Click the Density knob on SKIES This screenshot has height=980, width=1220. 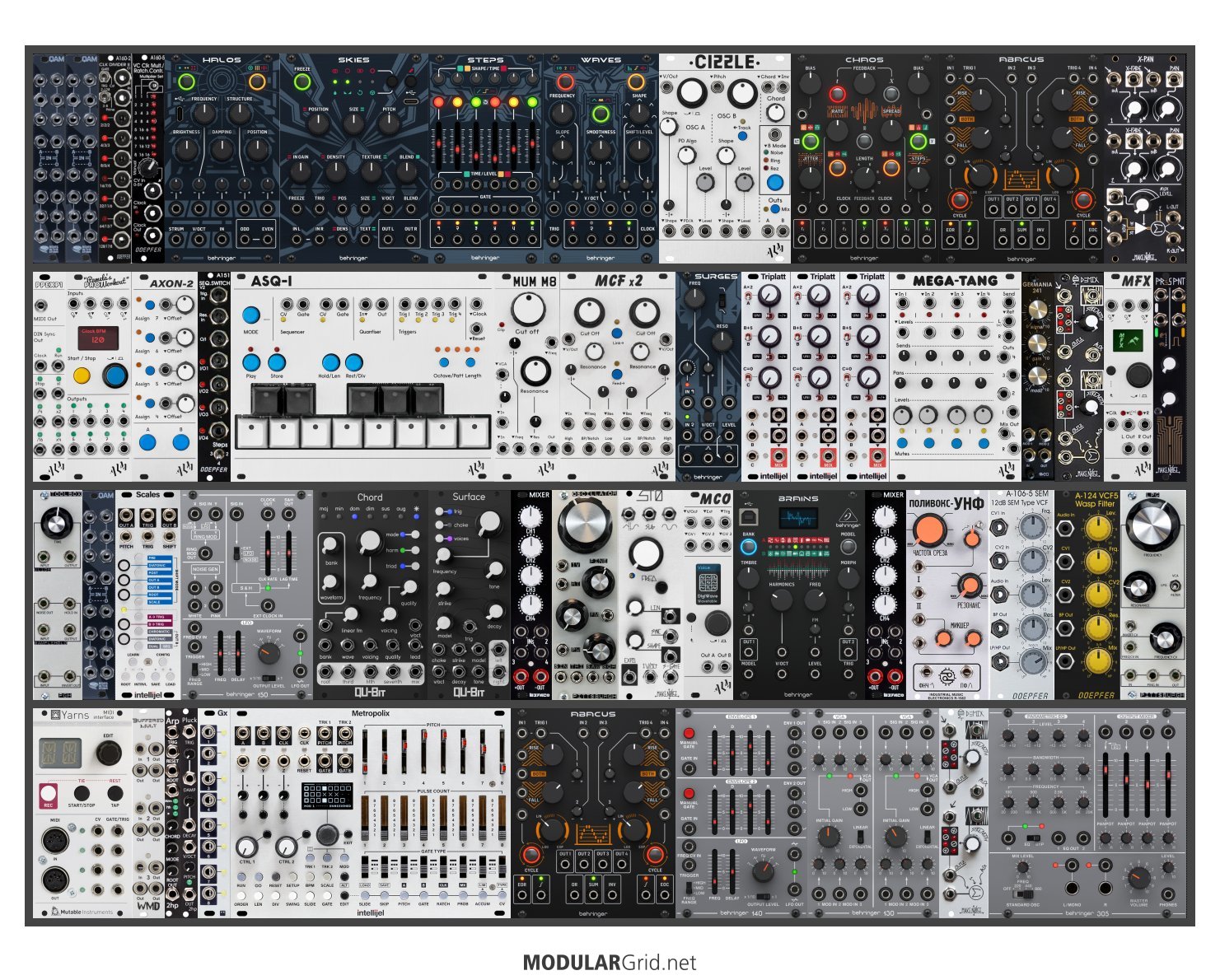click(x=336, y=170)
